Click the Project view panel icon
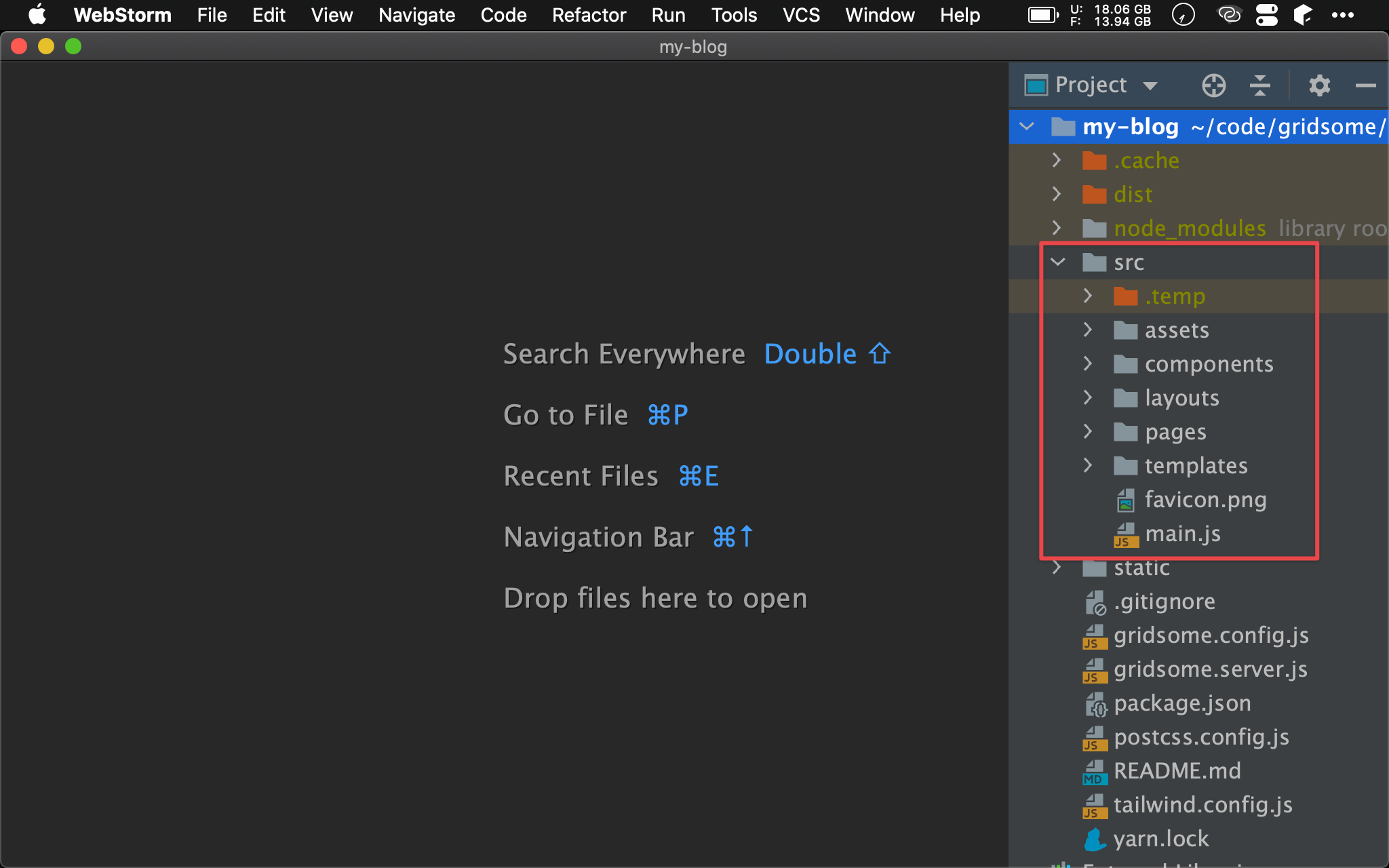The image size is (1389, 868). [x=1036, y=85]
